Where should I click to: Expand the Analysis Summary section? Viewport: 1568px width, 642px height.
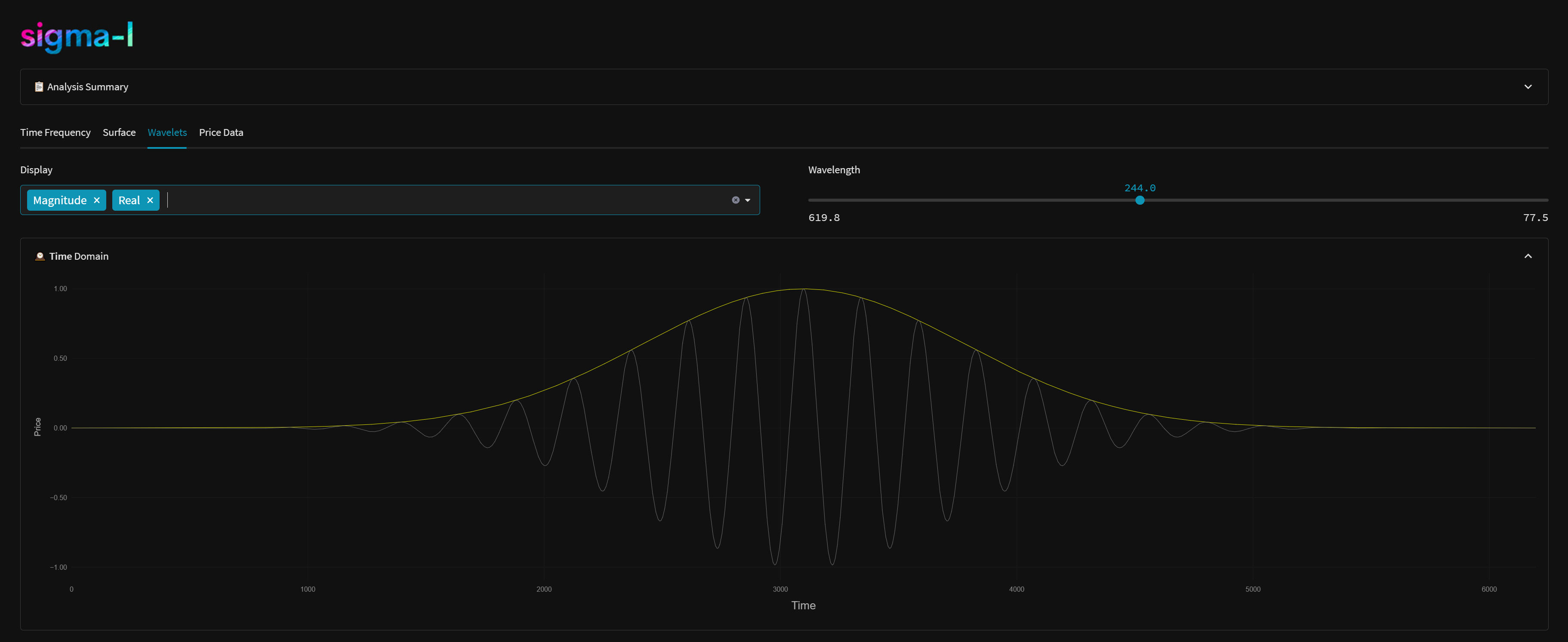coord(1528,86)
